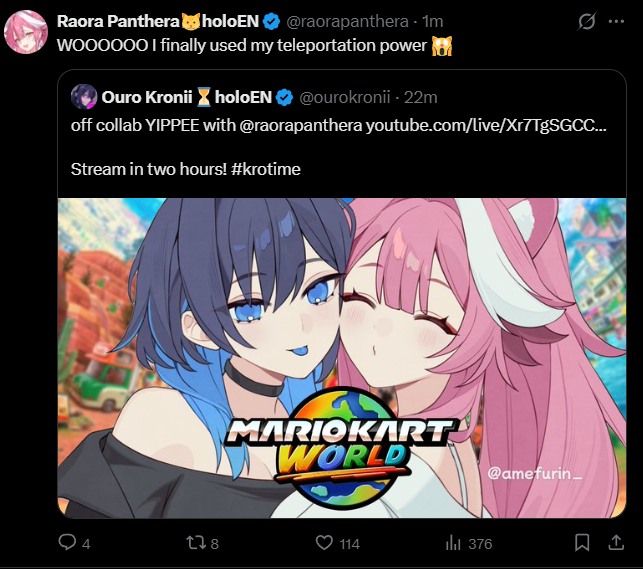643x569 pixels.
Task: Click the 22m timestamp on quoted tweet
Action: pyautogui.click(x=421, y=98)
